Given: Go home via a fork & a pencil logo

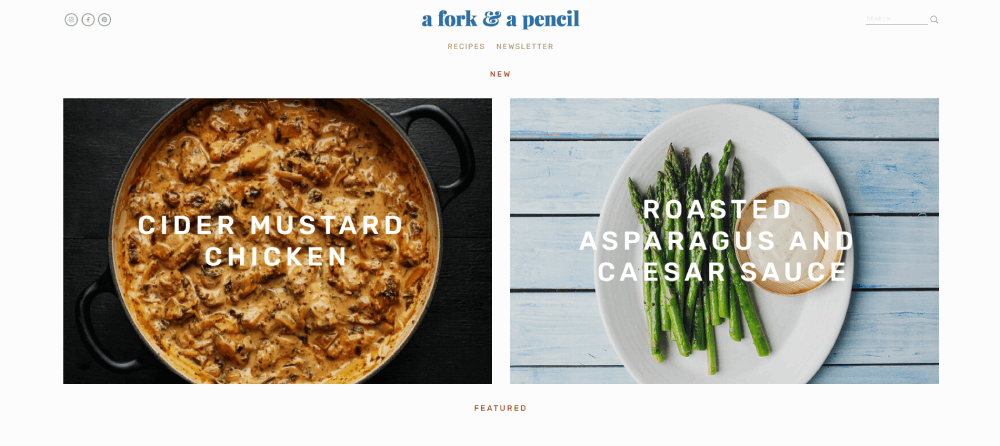Looking at the screenshot, I should pyautogui.click(x=500, y=19).
